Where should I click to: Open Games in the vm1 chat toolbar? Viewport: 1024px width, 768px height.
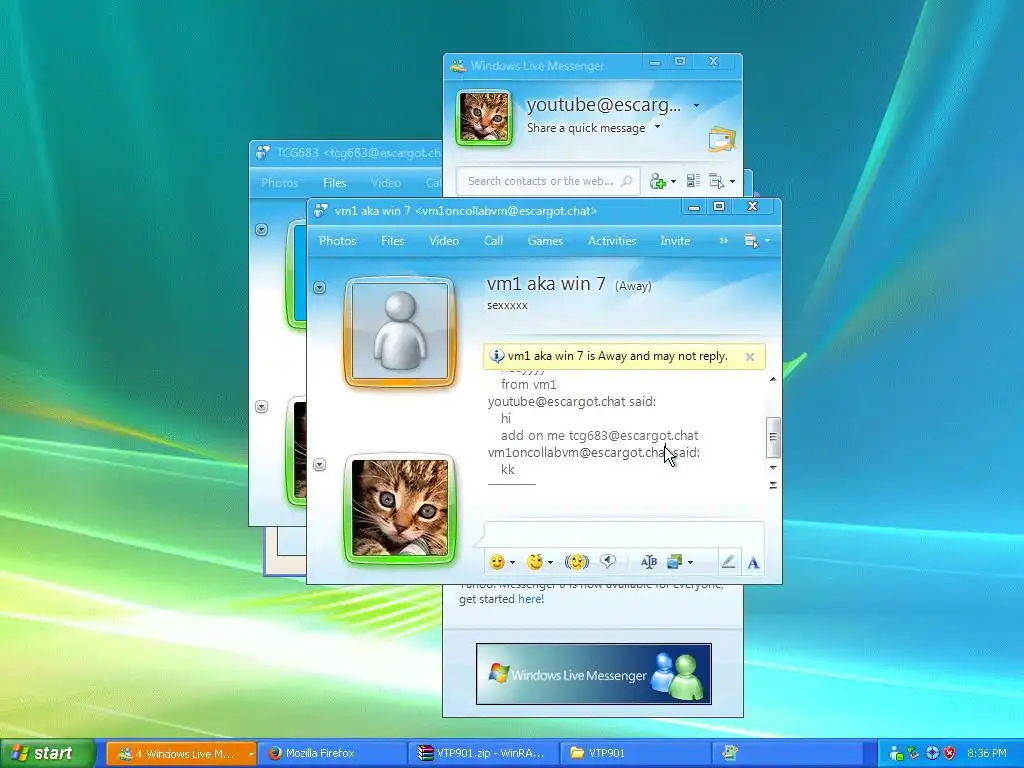545,240
